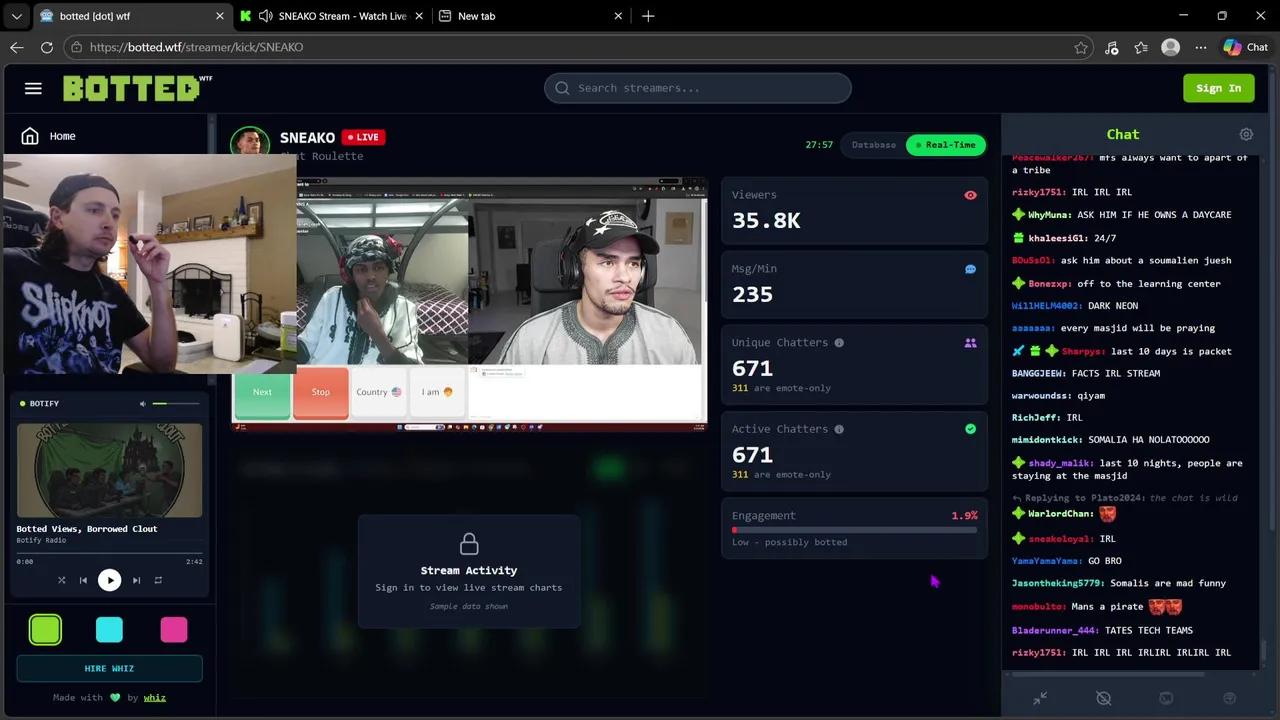Open the Home sidebar item
This screenshot has height=720, width=1280.
pos(108,136)
